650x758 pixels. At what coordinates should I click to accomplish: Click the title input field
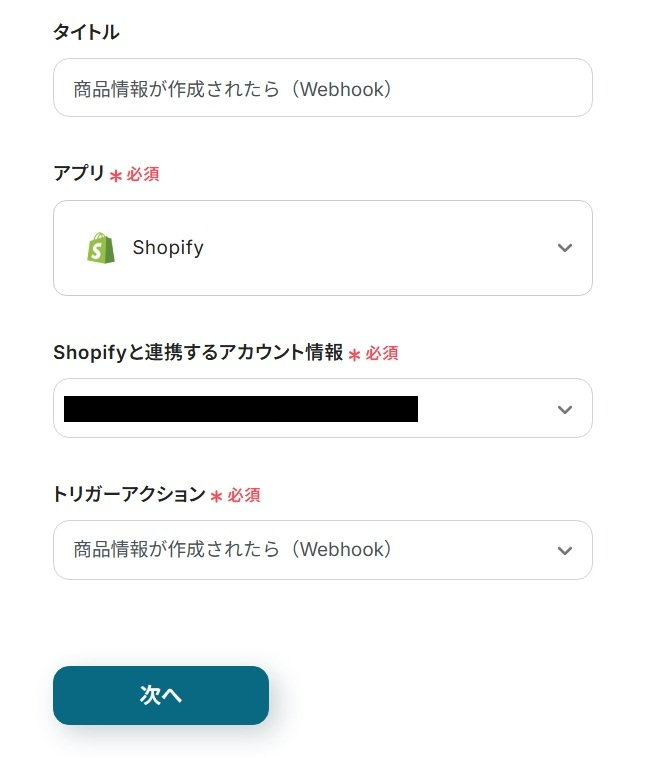coord(322,88)
